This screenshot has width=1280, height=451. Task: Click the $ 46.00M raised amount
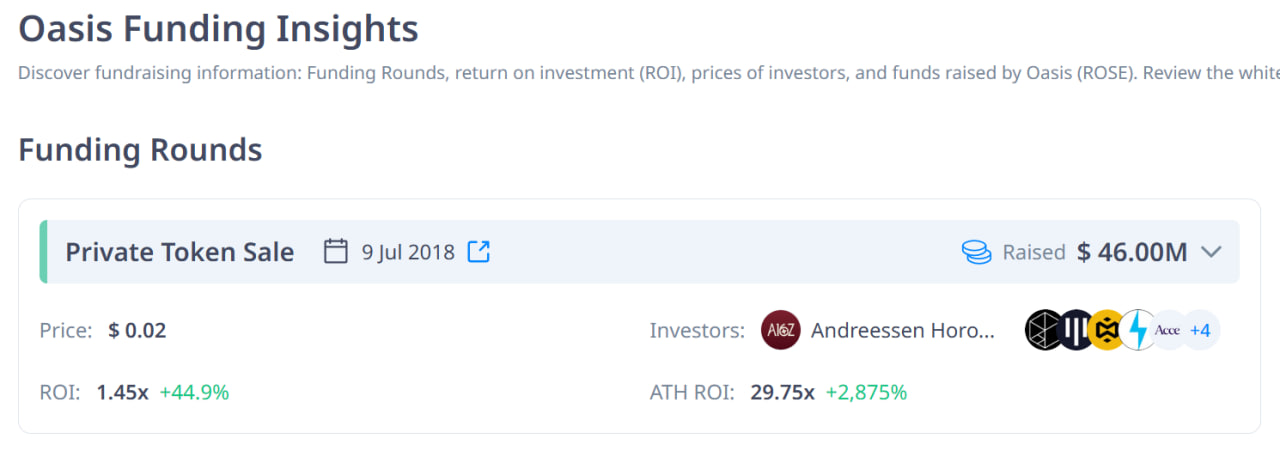(x=1132, y=252)
